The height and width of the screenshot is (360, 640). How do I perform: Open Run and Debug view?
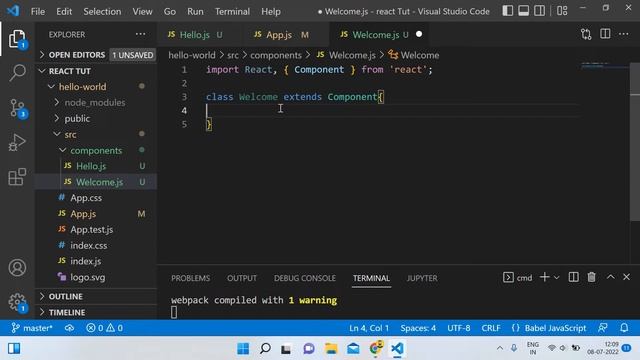pyautogui.click(x=17, y=142)
